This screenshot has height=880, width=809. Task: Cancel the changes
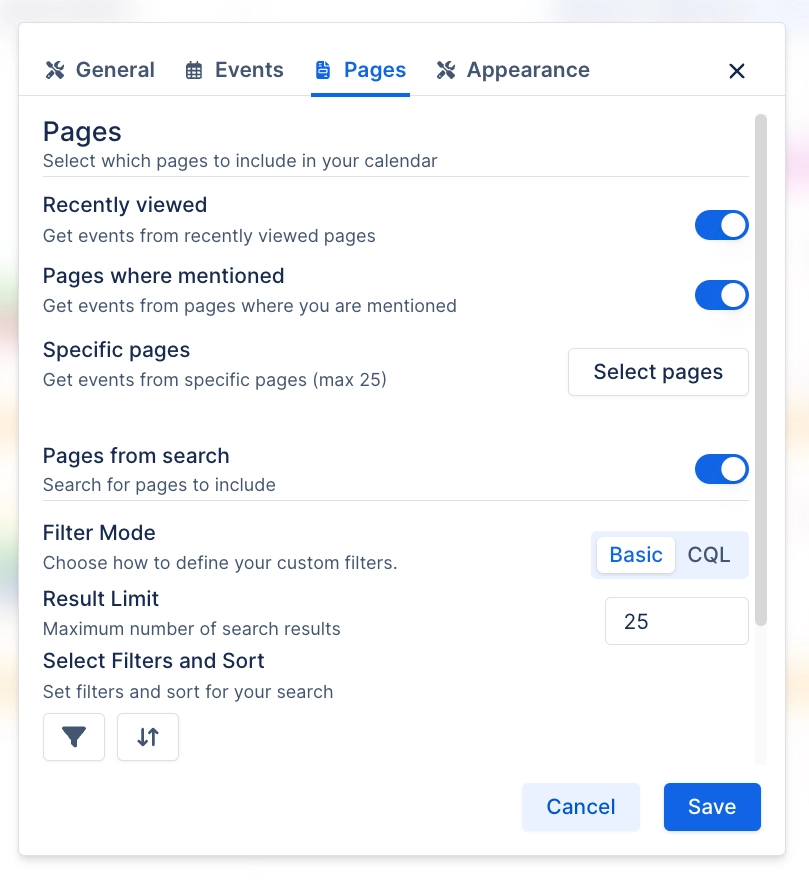[x=580, y=807]
